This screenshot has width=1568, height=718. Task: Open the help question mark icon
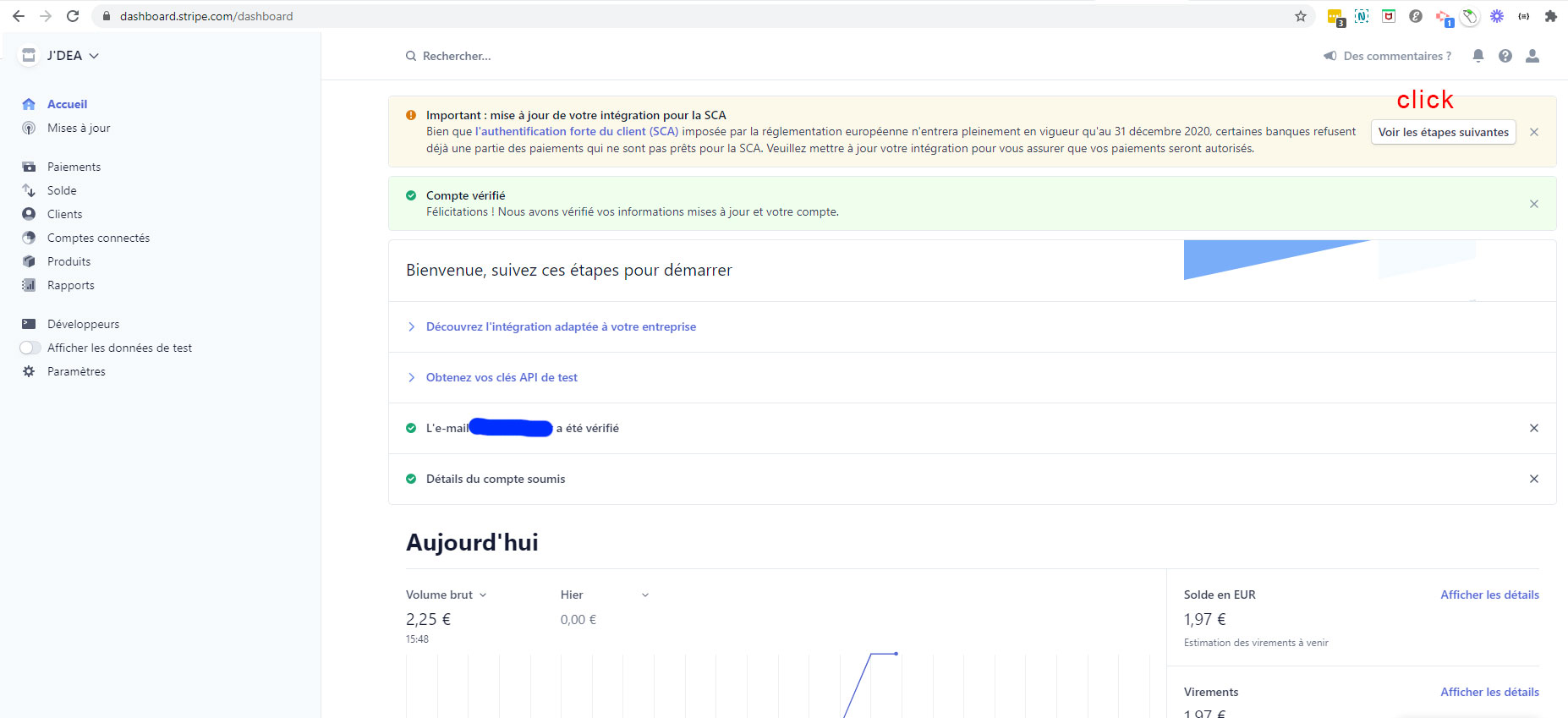(x=1505, y=56)
